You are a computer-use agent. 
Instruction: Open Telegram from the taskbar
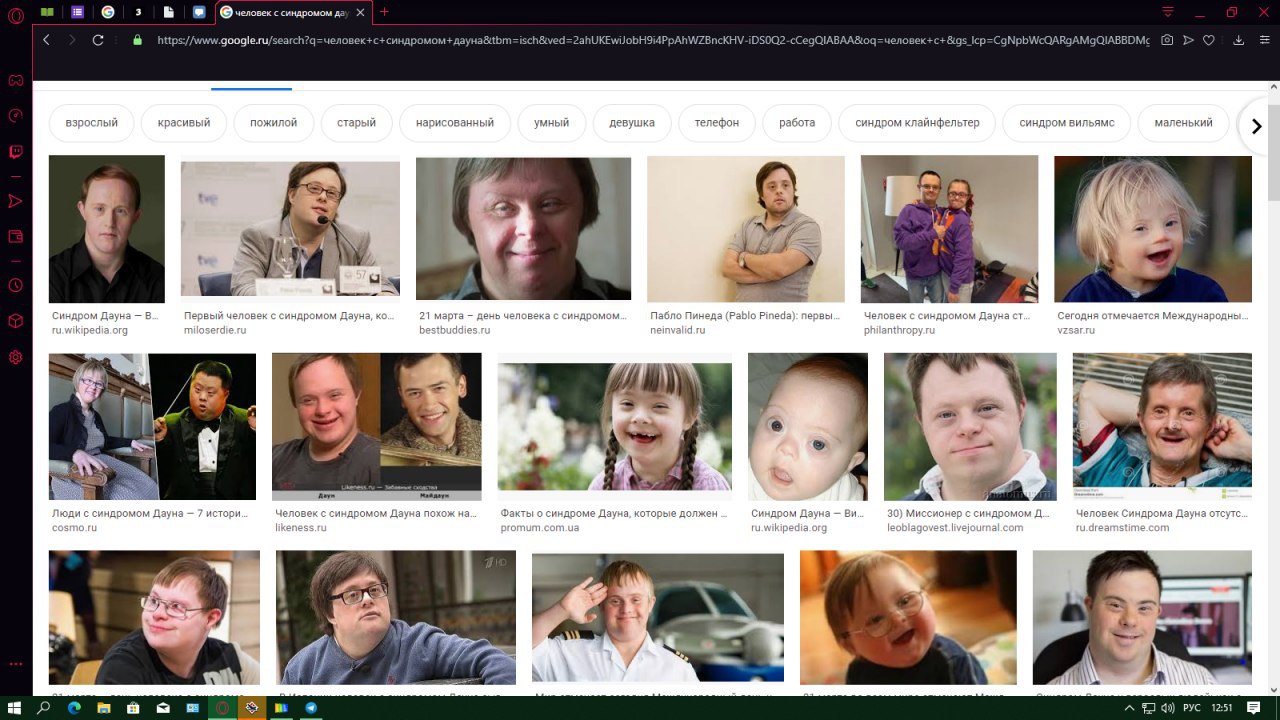tap(311, 707)
